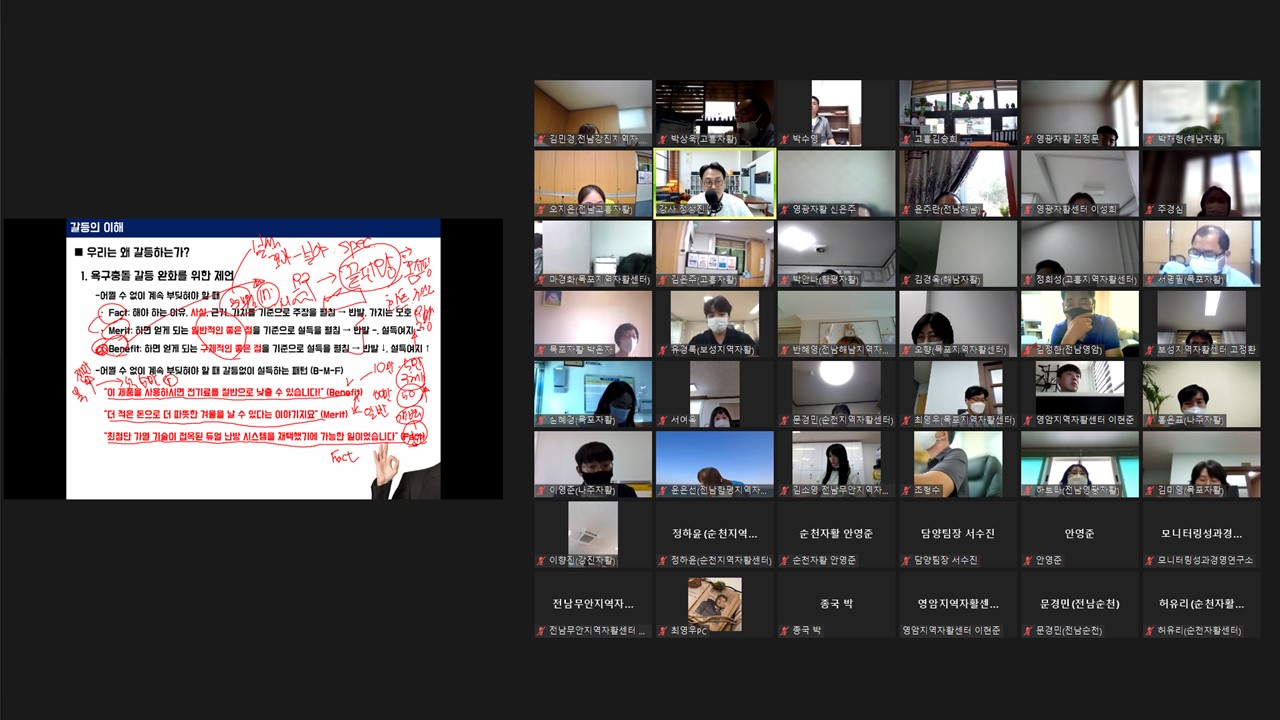This screenshot has width=1280, height=720.
Task: Click muted mic icon beside 담양팀장 서수진 label
Action: (907, 561)
